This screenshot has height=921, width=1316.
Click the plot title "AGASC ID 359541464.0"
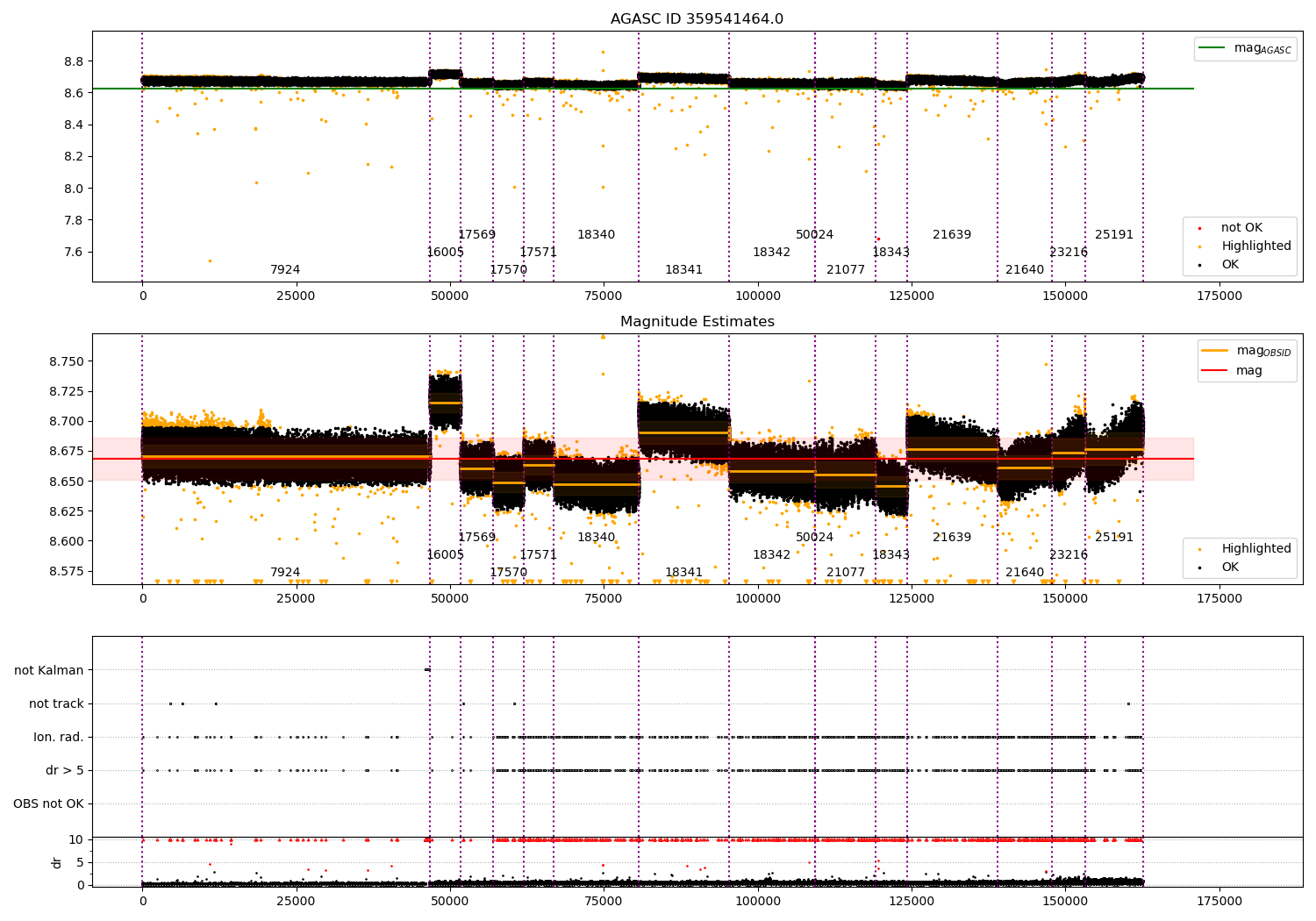pos(697,19)
